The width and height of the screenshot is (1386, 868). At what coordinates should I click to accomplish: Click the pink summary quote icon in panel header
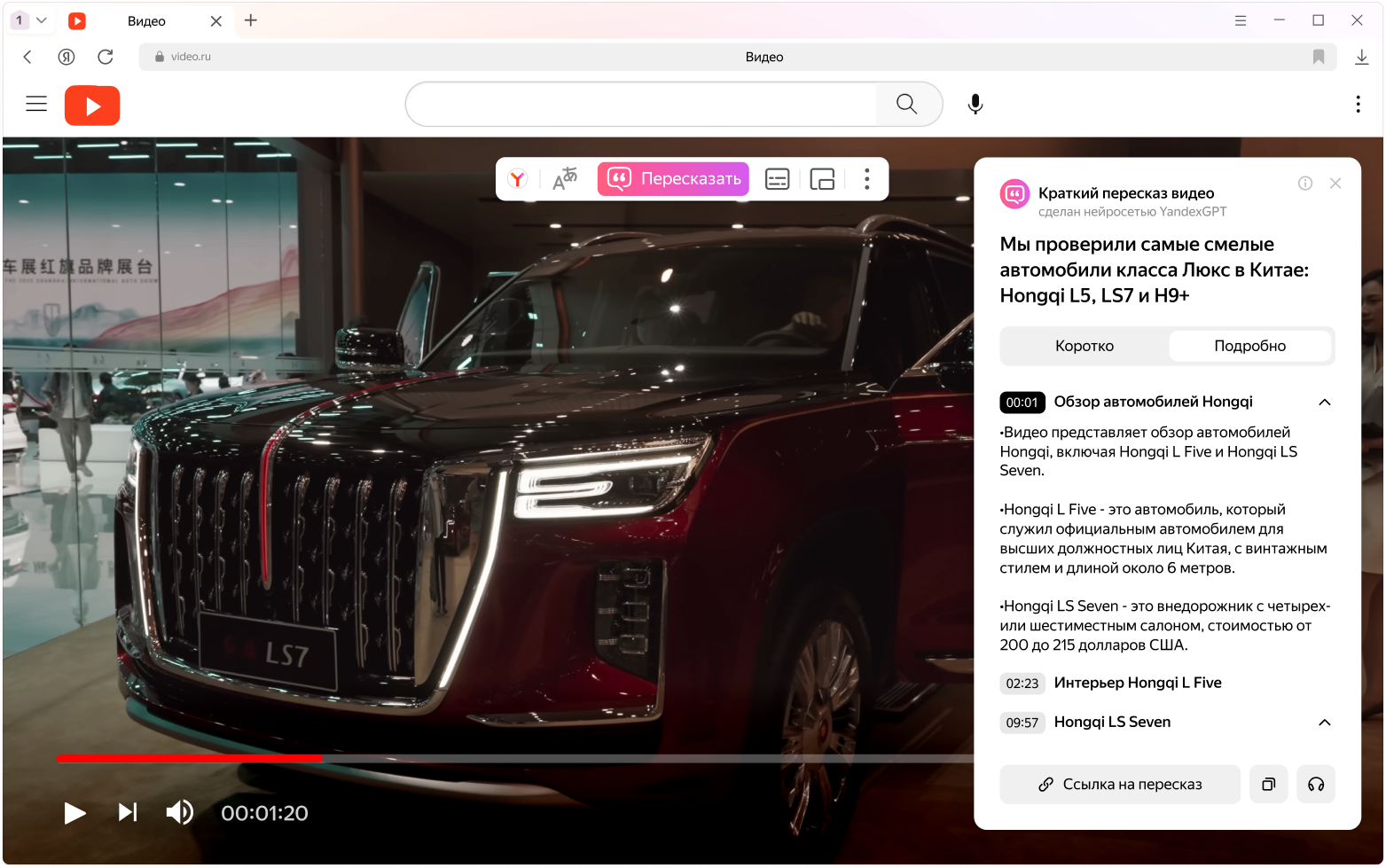pos(1014,194)
